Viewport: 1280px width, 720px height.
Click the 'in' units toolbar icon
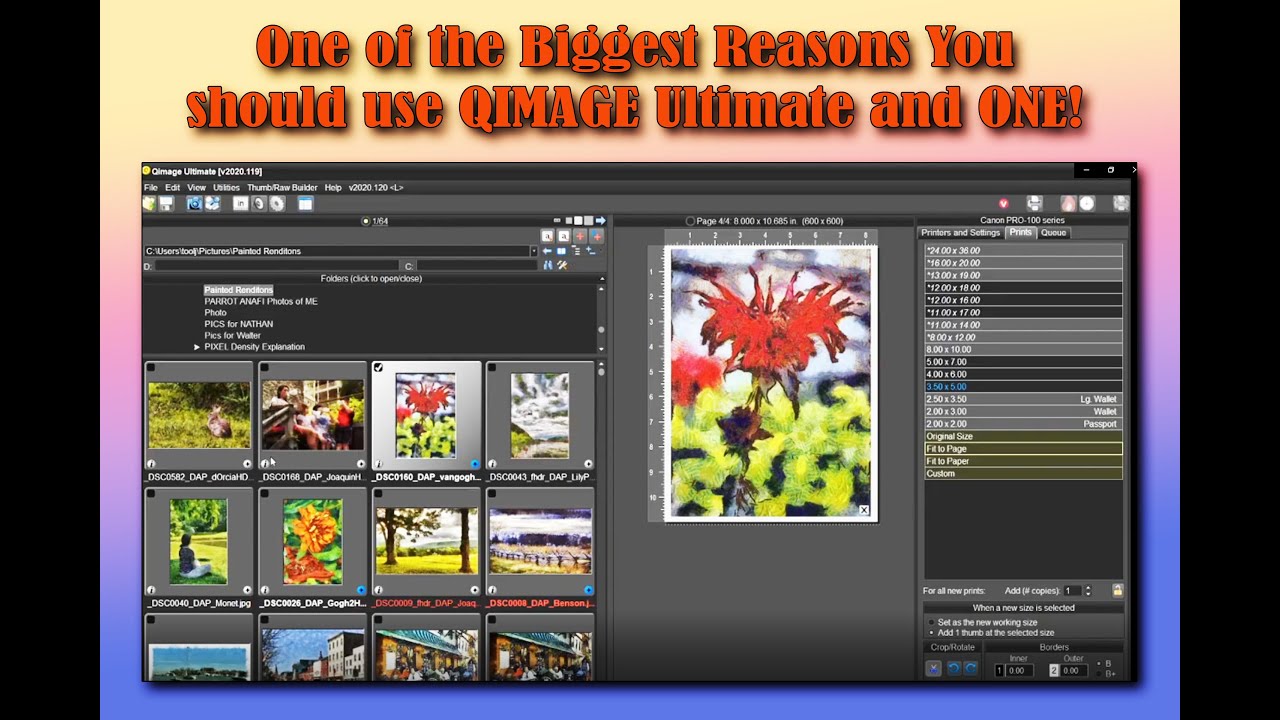(x=241, y=203)
